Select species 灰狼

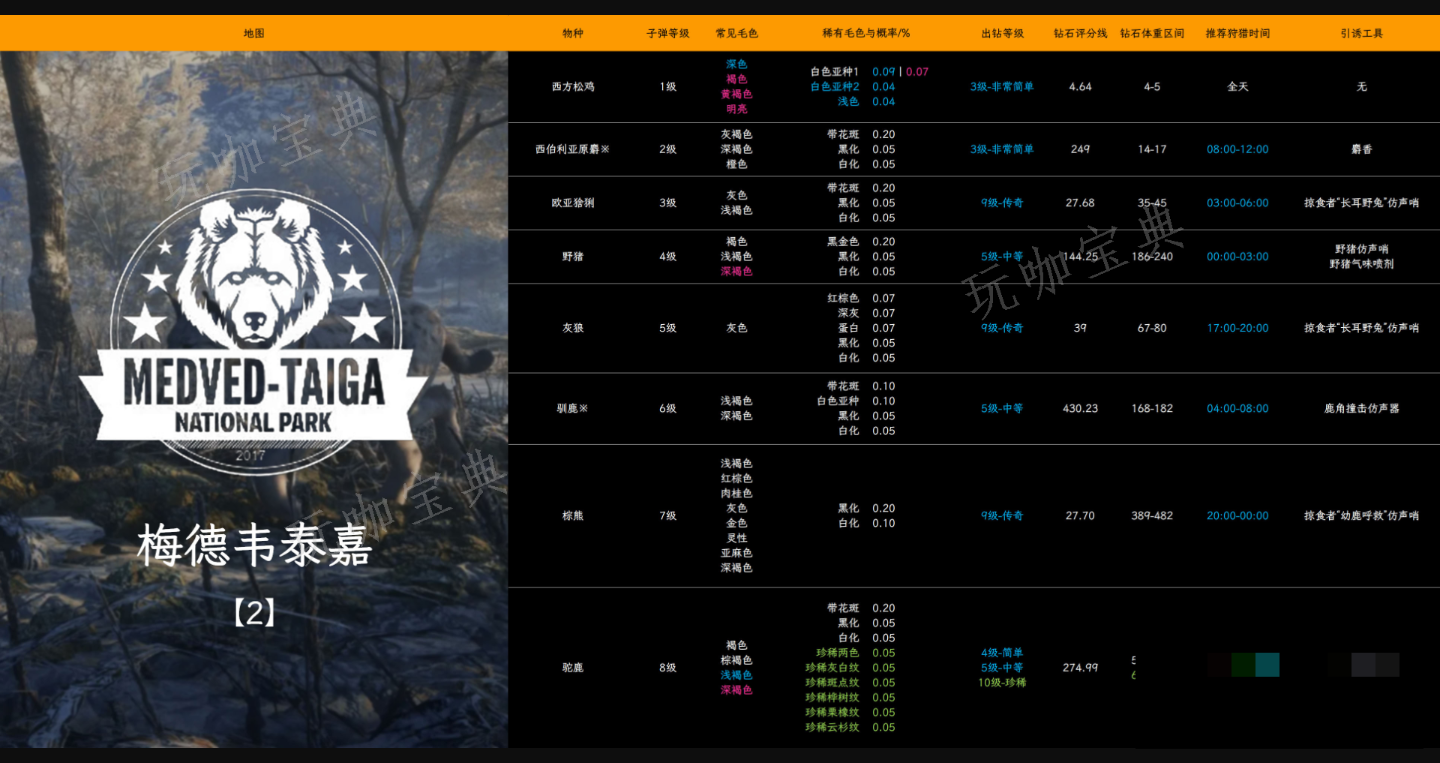[x=572, y=328]
